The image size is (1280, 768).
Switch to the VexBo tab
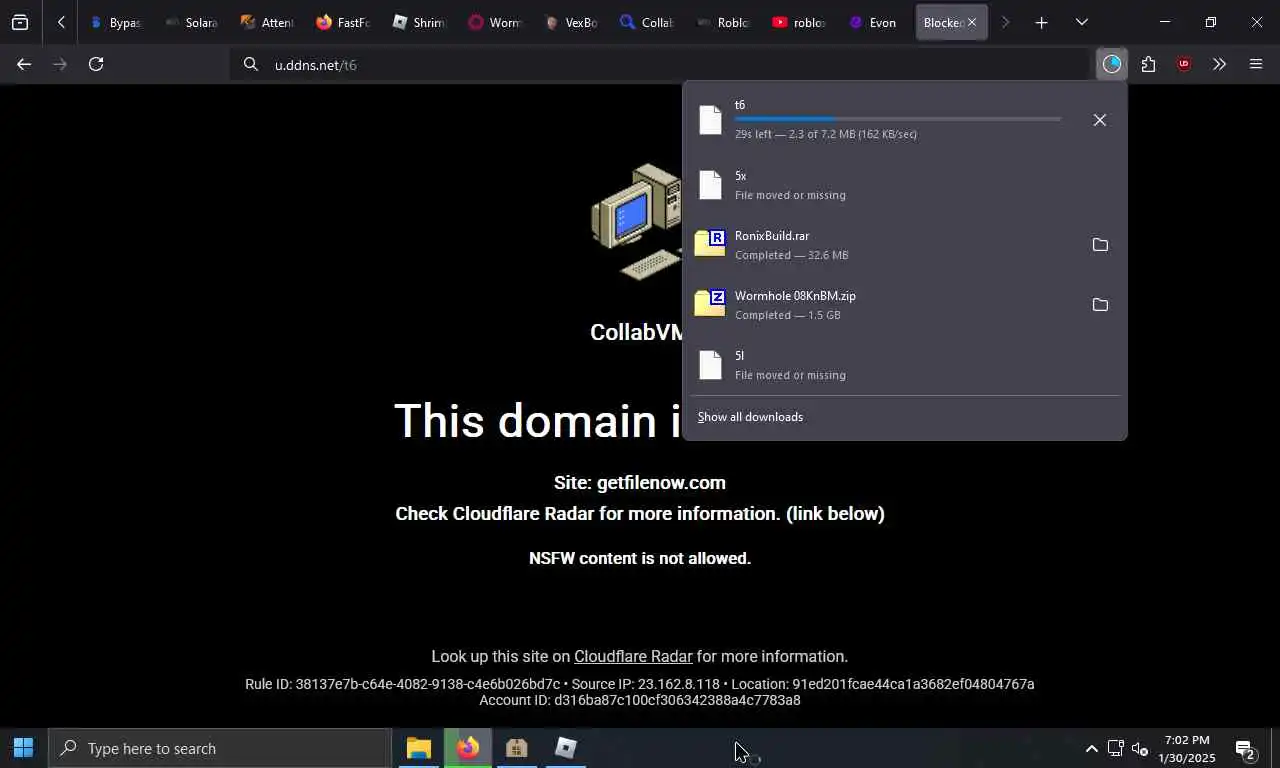[571, 22]
